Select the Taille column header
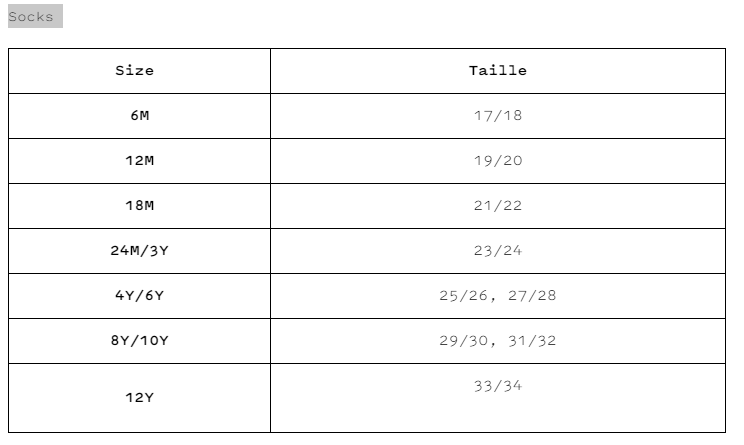The image size is (744, 445). [x=497, y=71]
